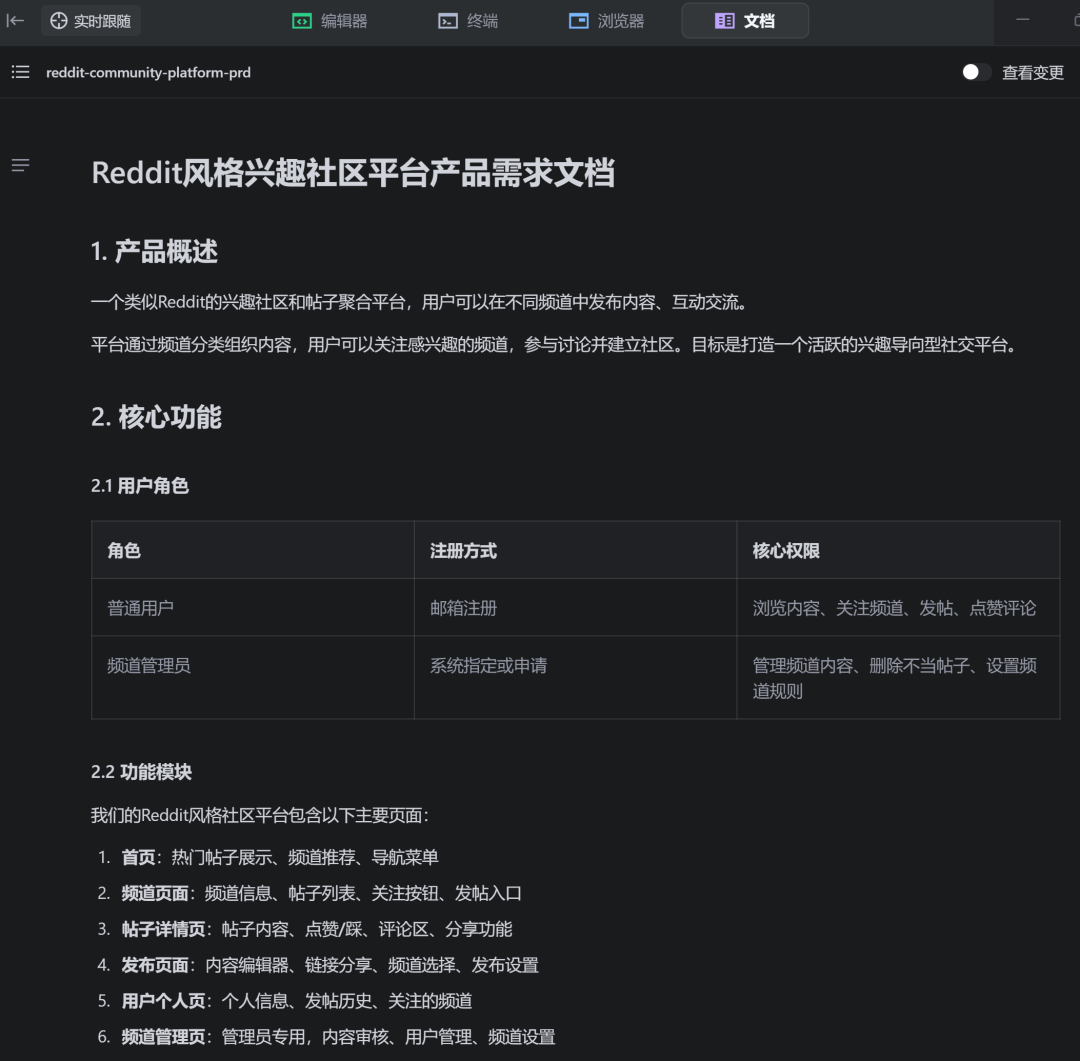The height and width of the screenshot is (1061, 1080).
Task: Click the 注册方式 table header cell
Action: coord(575,550)
